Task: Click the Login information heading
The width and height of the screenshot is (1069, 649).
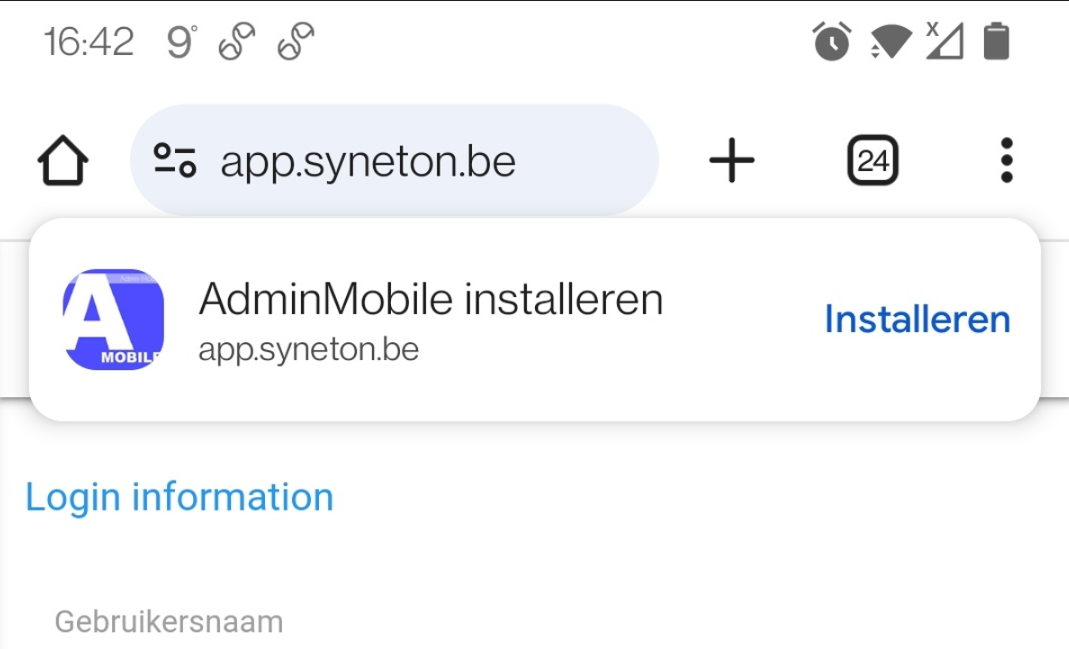Action: [x=179, y=498]
